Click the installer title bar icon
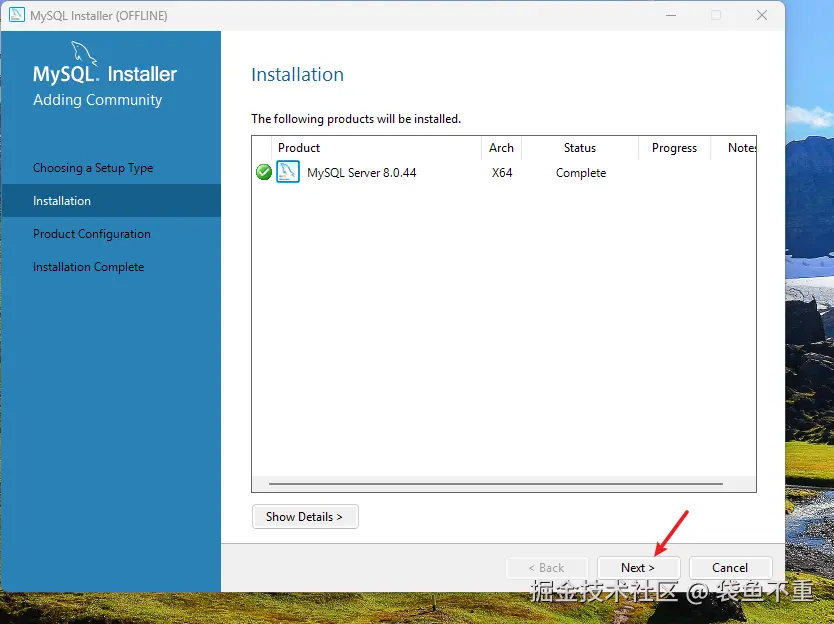The image size is (834, 624). pos(17,15)
